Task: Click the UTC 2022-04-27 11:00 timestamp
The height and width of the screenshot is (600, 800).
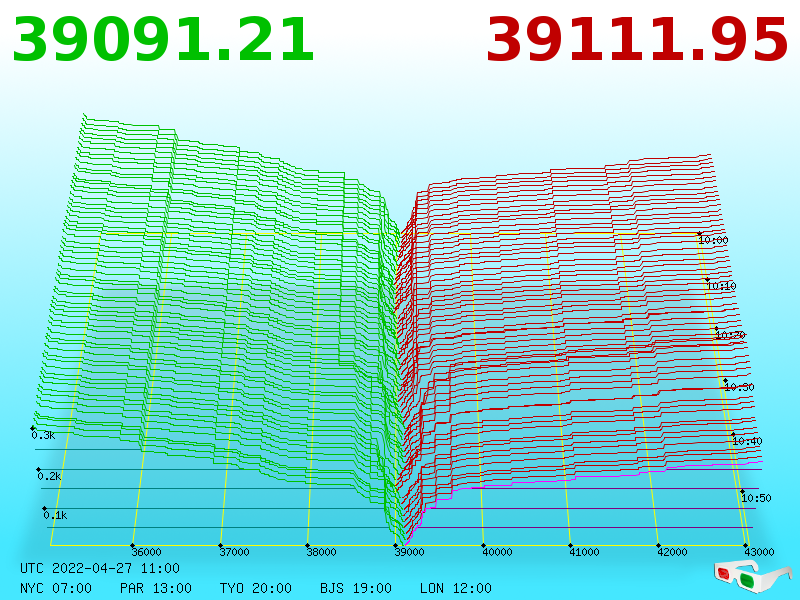Action: click(100, 568)
